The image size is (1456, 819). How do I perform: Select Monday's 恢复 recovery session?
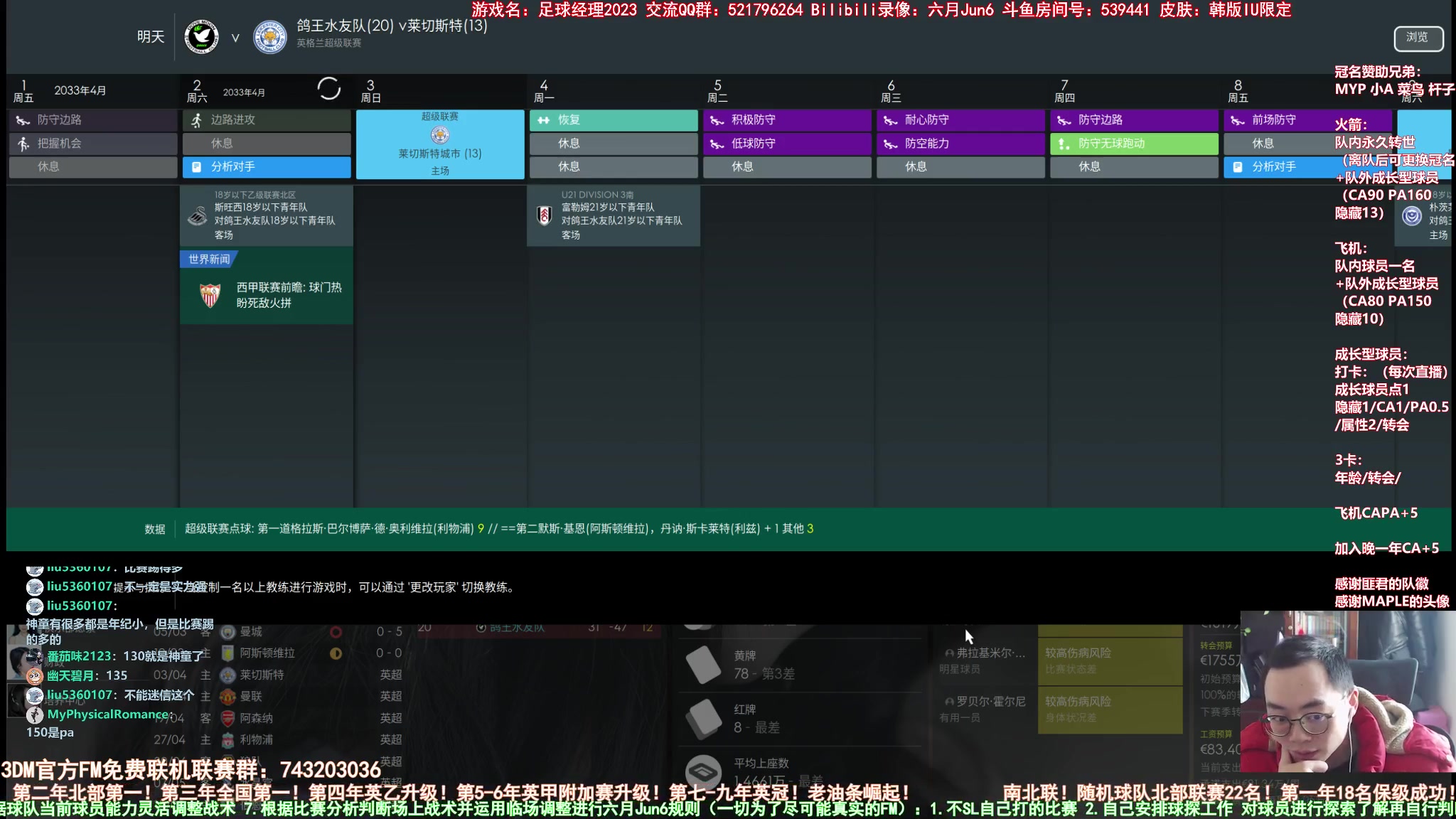[x=614, y=120]
